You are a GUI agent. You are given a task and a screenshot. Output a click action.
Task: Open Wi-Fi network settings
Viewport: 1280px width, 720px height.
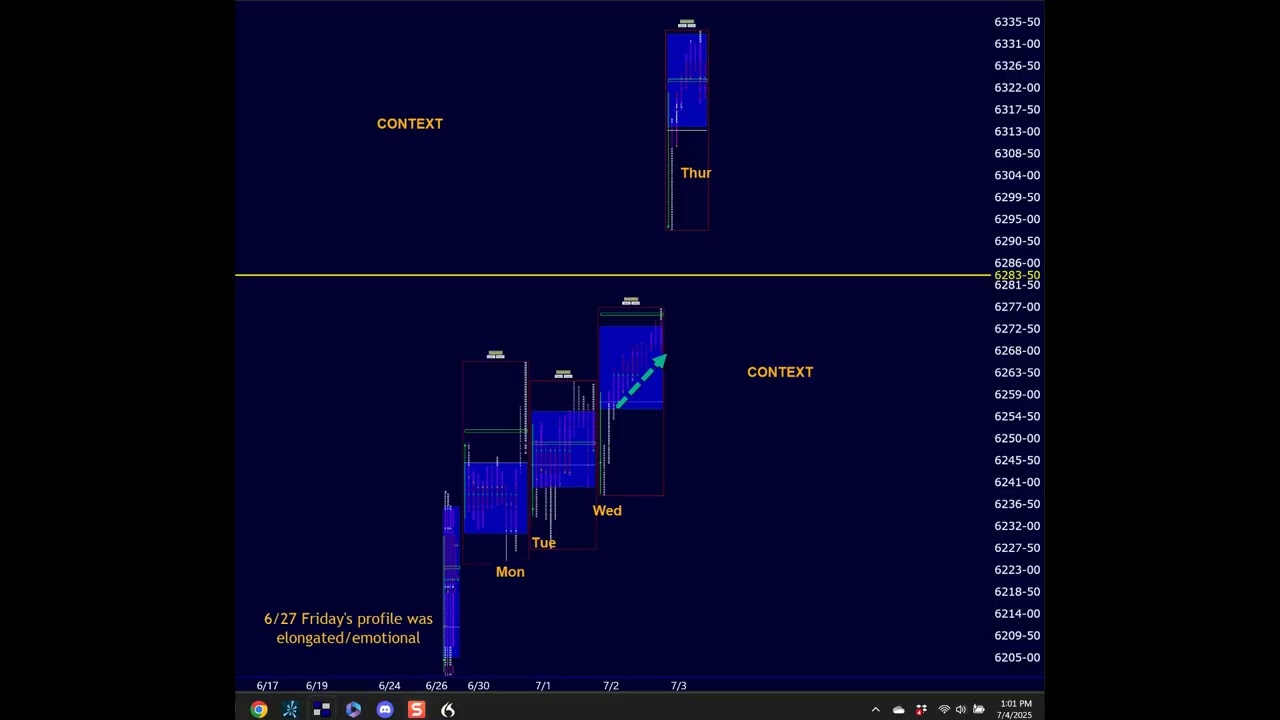944,710
